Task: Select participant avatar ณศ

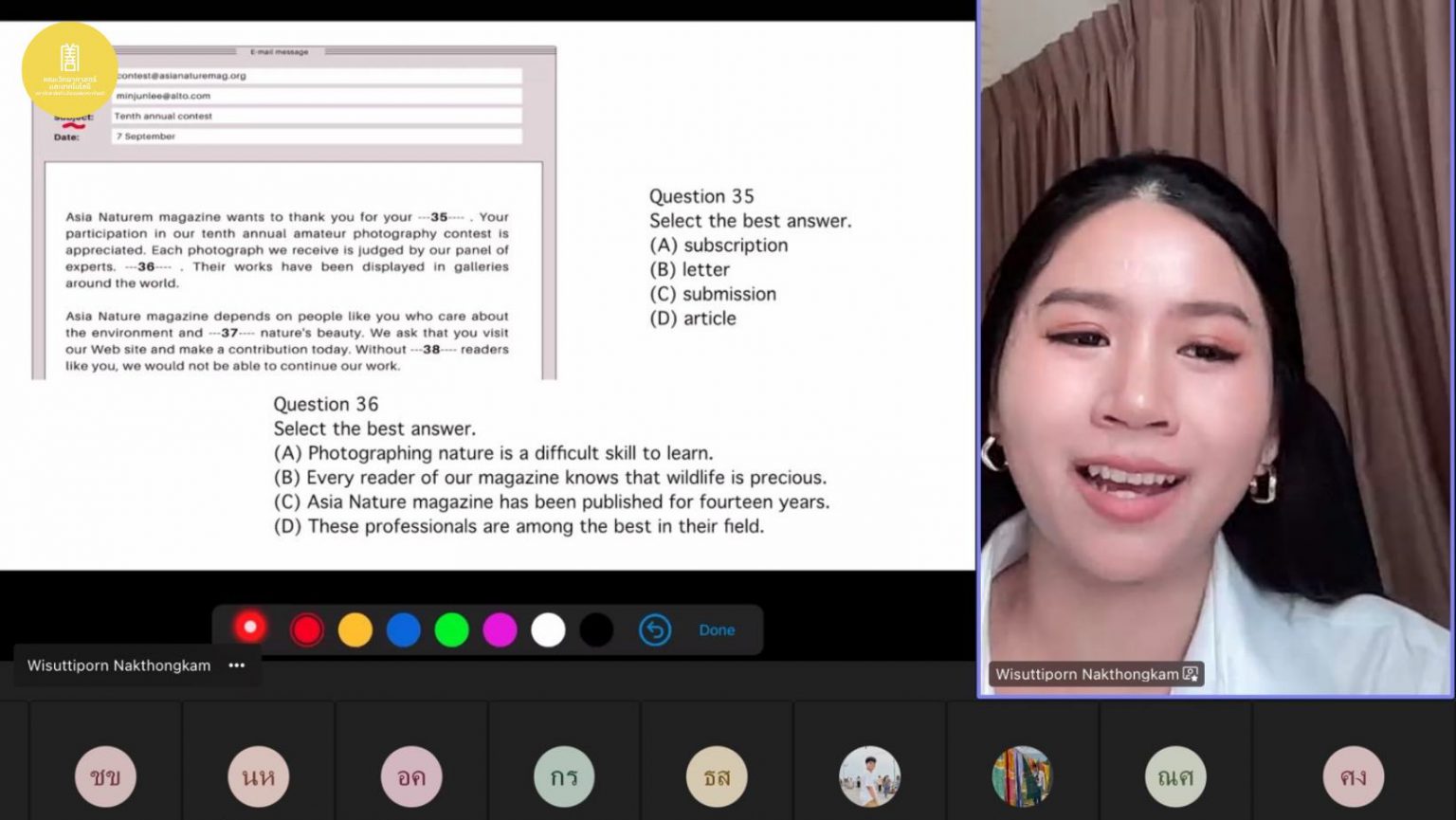Action: [1175, 776]
